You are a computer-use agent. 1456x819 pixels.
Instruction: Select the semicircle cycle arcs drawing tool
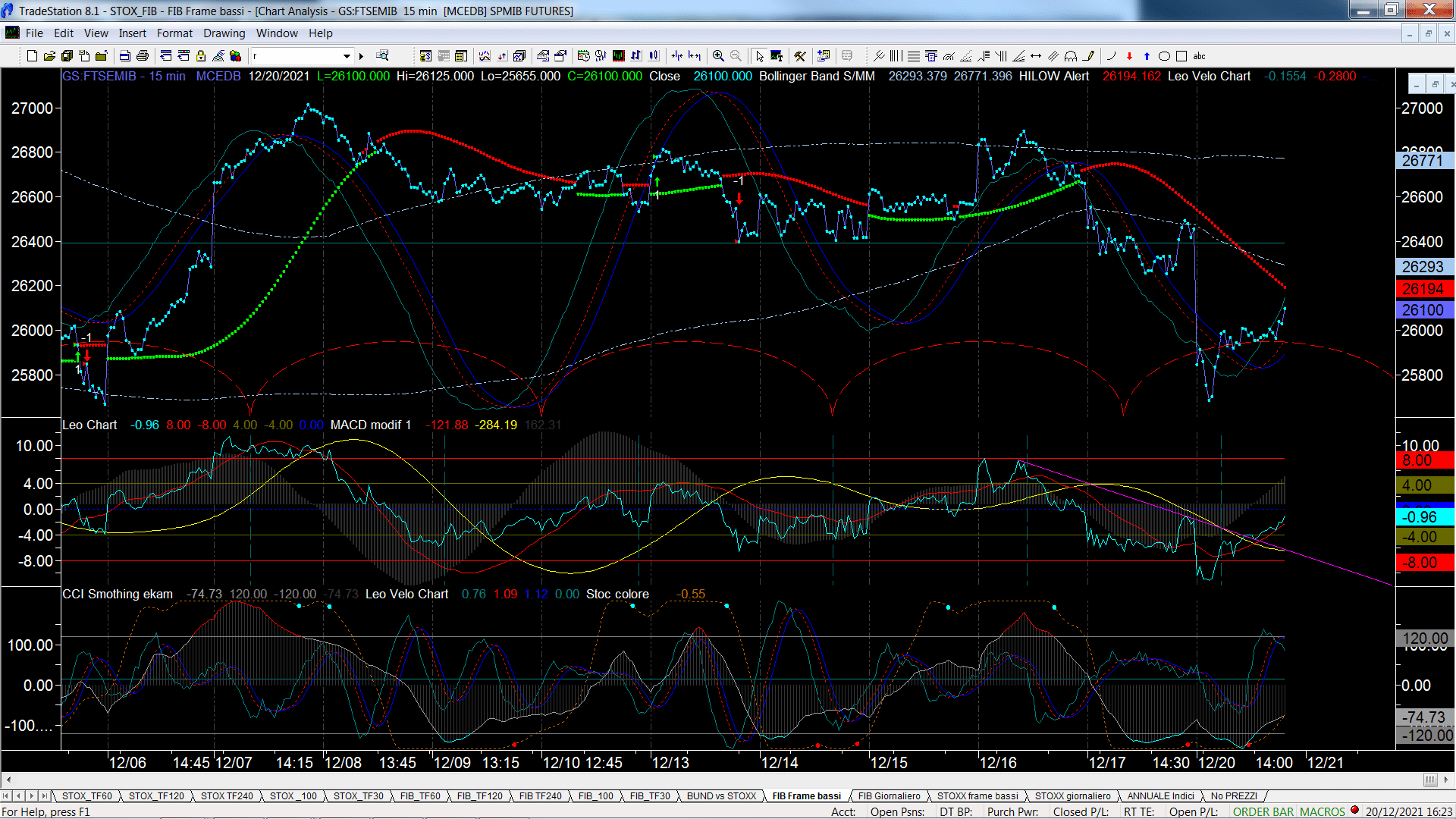click(x=1071, y=56)
